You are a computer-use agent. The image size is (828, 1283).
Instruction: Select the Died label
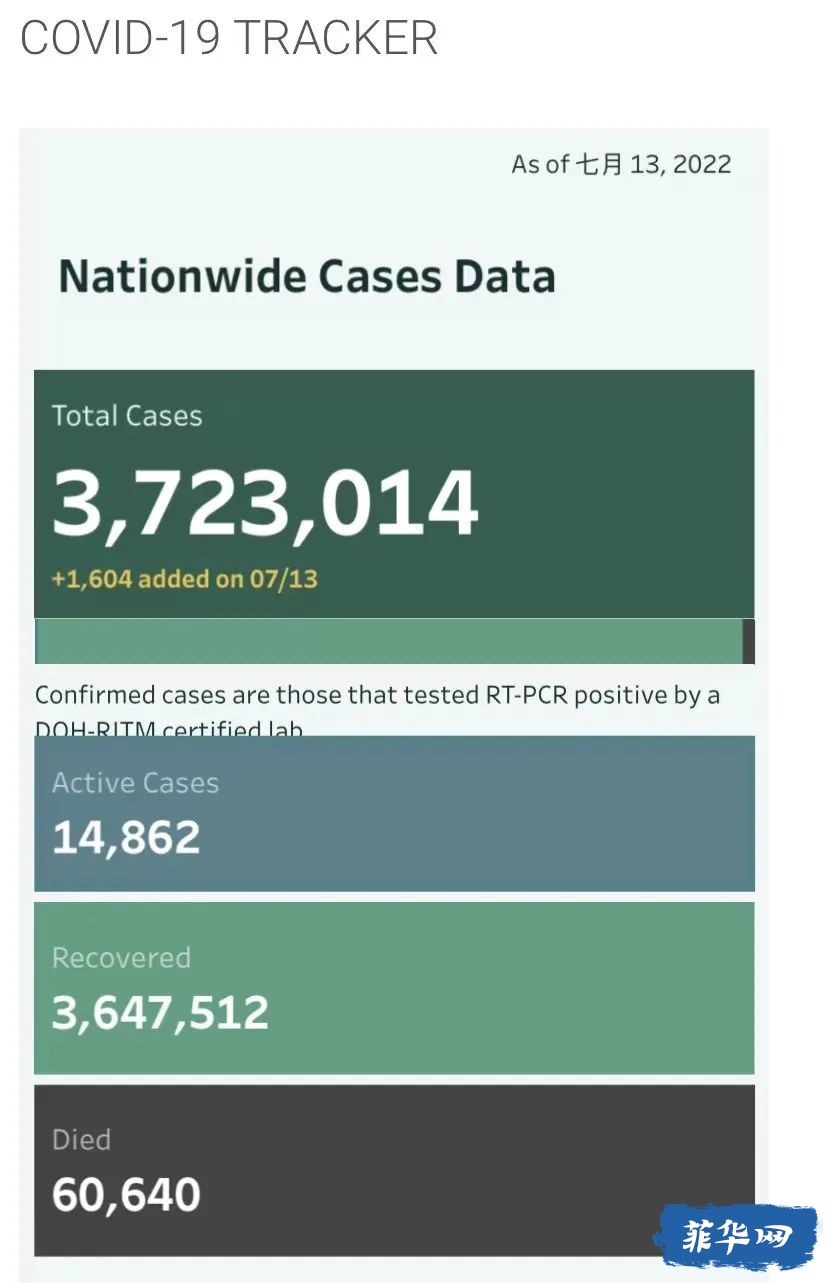point(81,1139)
